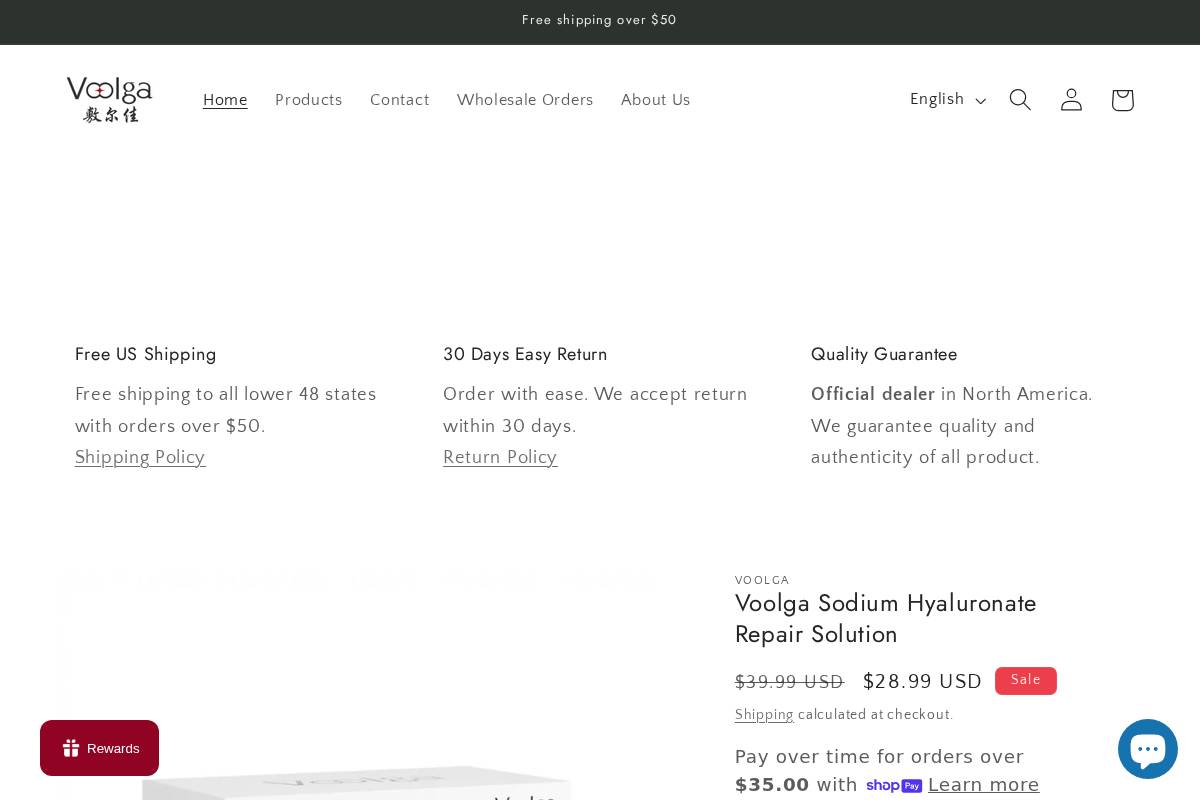Click the Voolga store logo
This screenshot has height=800, width=1200.
pos(109,99)
